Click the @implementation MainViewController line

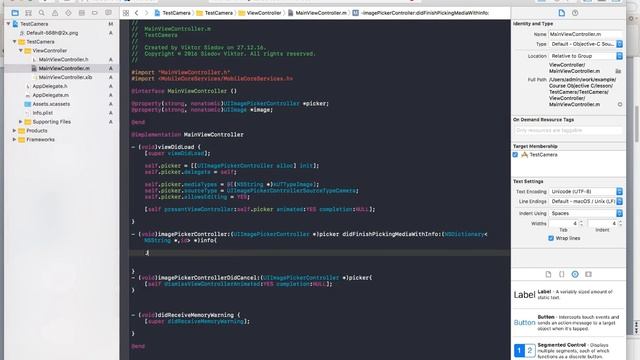tap(187, 135)
